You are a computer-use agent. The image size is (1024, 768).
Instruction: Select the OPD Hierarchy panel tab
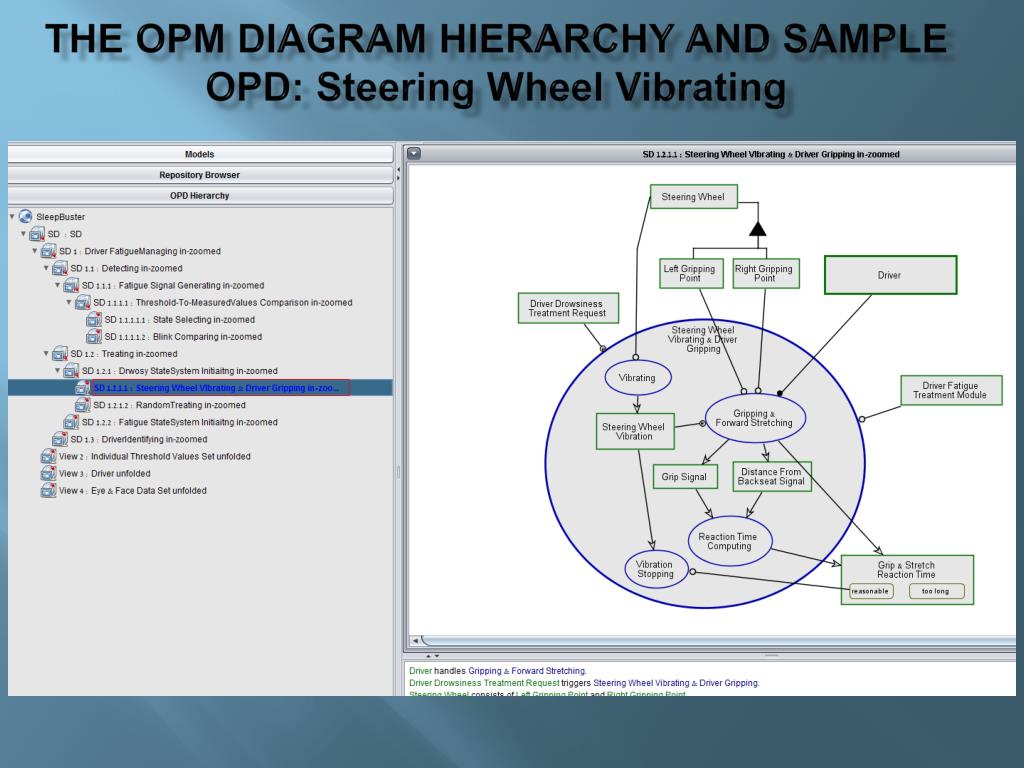coord(200,195)
